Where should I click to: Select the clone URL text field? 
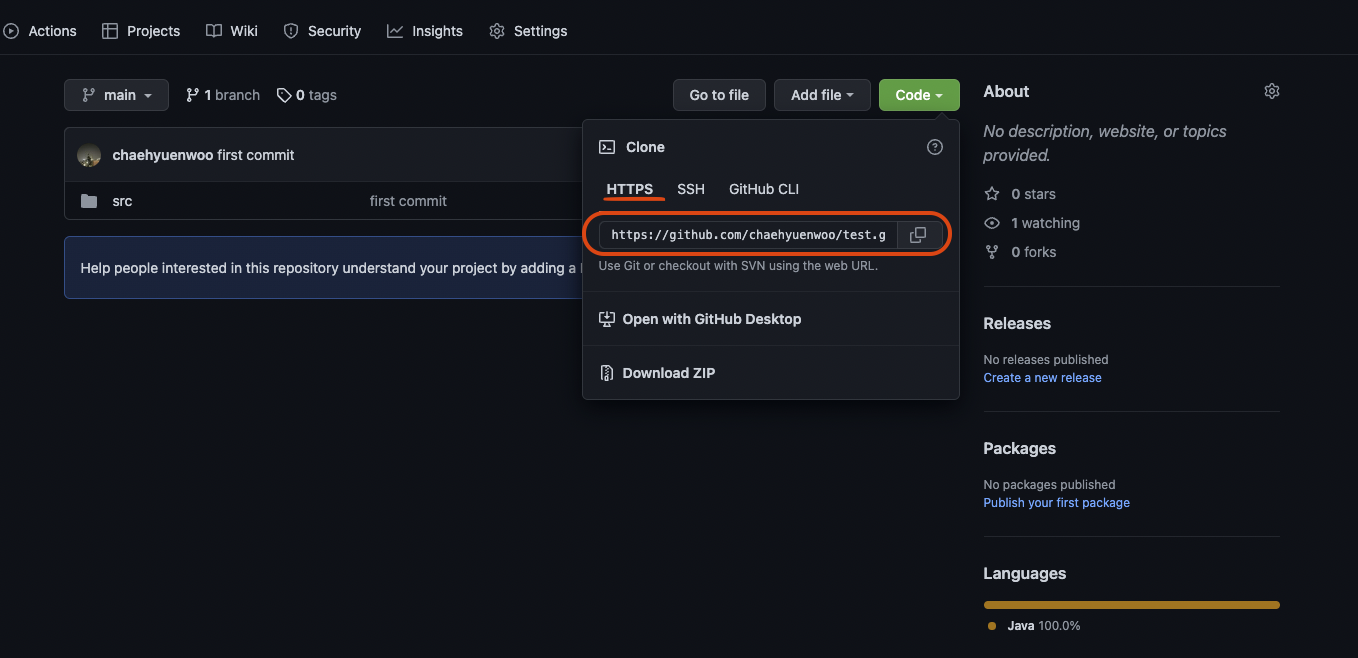pos(748,234)
